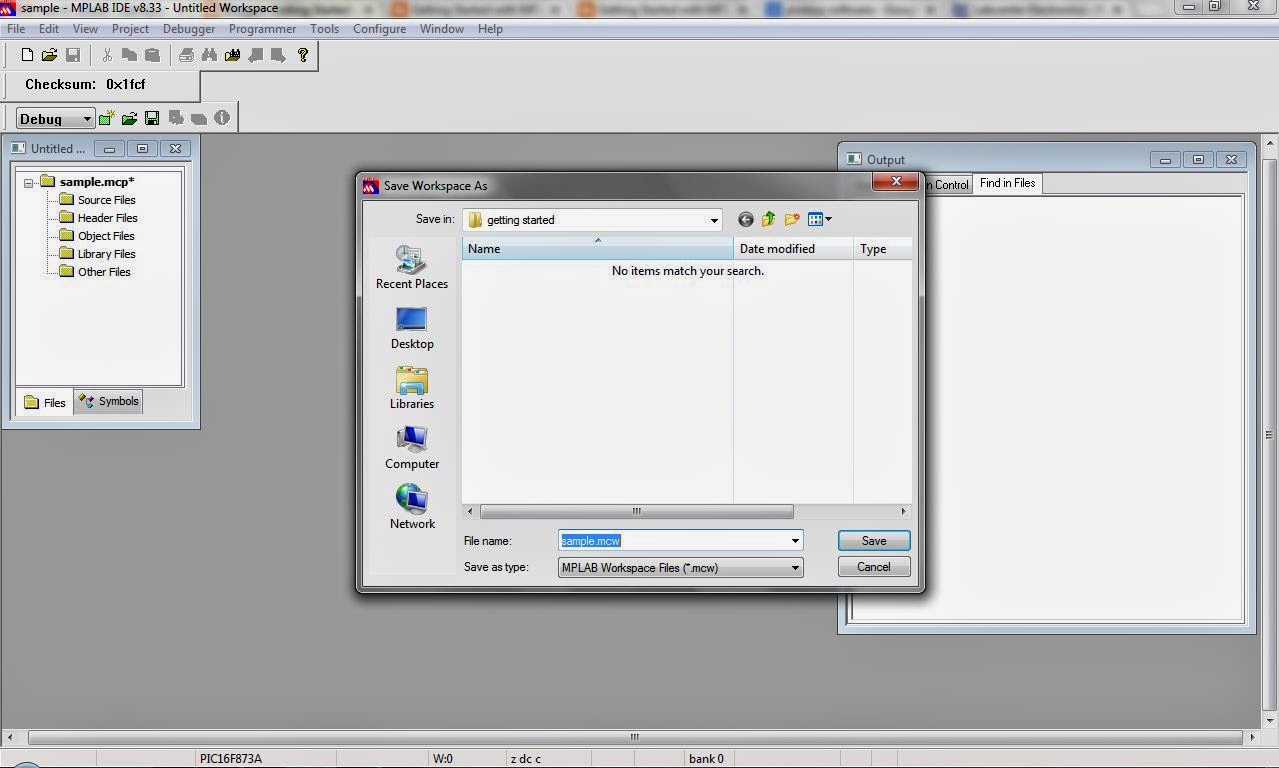This screenshot has width=1279, height=768.
Task: Open the Project menu
Action: [130, 29]
